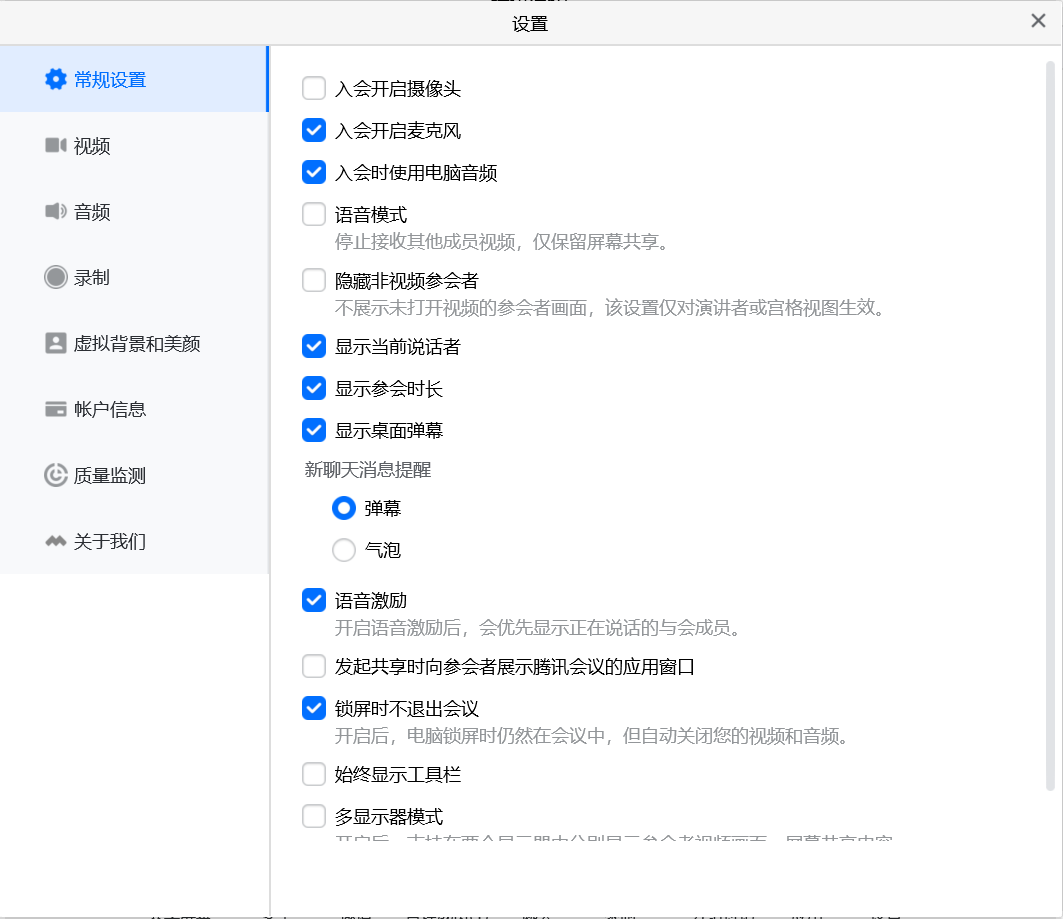Open the 音频 settings tab
This screenshot has width=1063, height=919.
(x=134, y=211)
